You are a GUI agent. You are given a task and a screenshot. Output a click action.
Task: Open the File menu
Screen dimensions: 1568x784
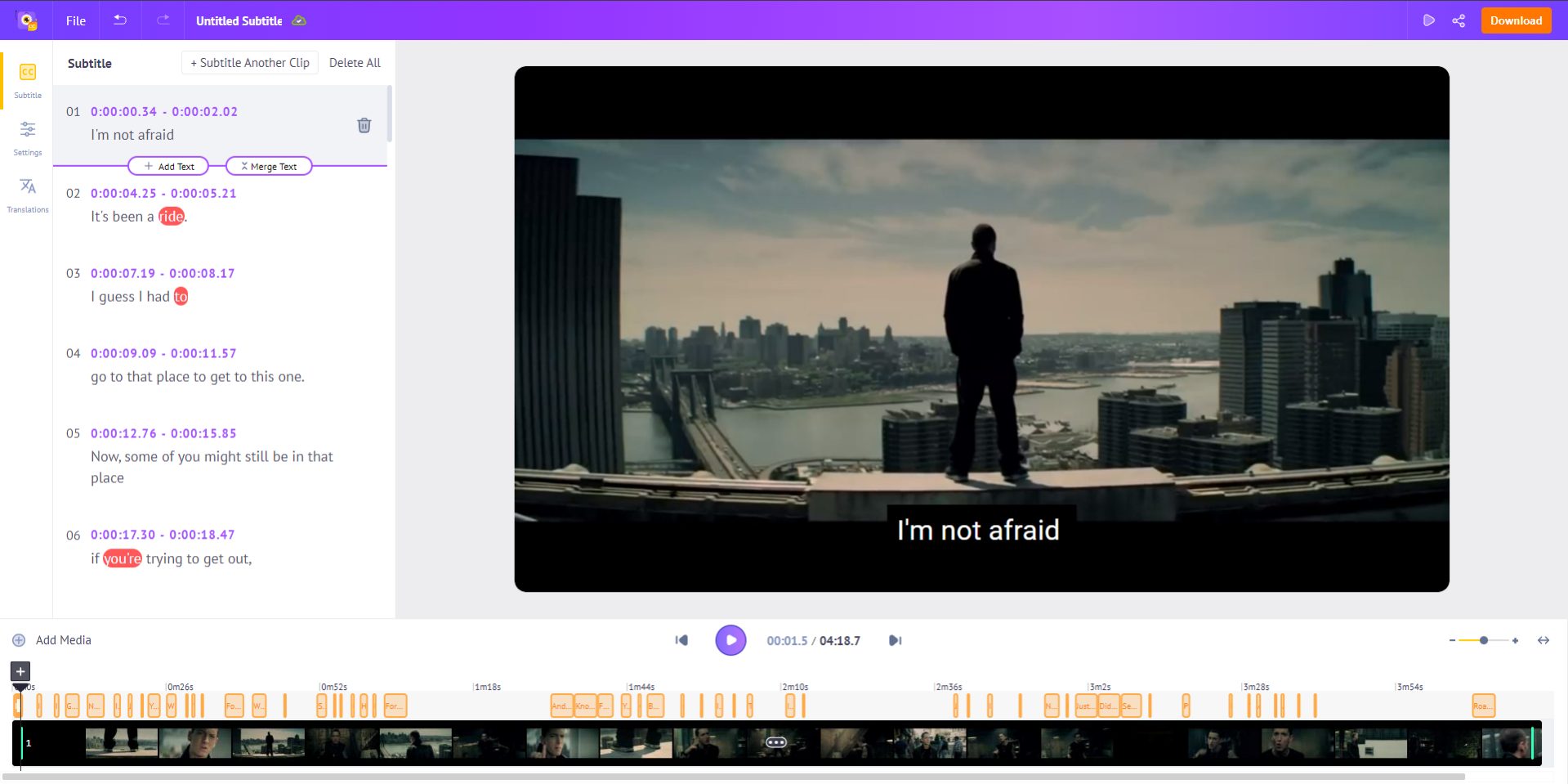(75, 21)
